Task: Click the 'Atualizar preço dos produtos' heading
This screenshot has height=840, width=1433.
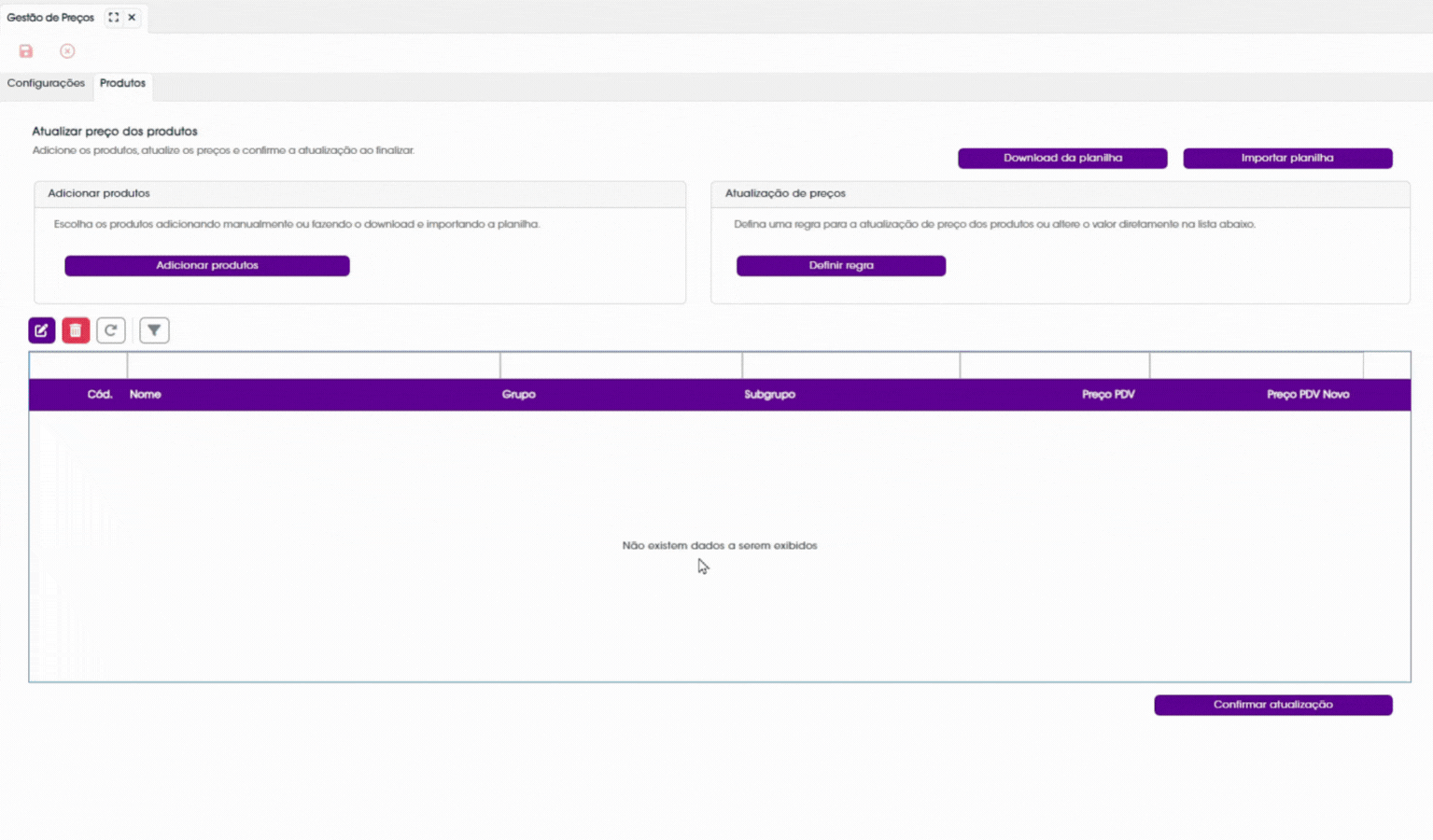Action: tap(115, 132)
